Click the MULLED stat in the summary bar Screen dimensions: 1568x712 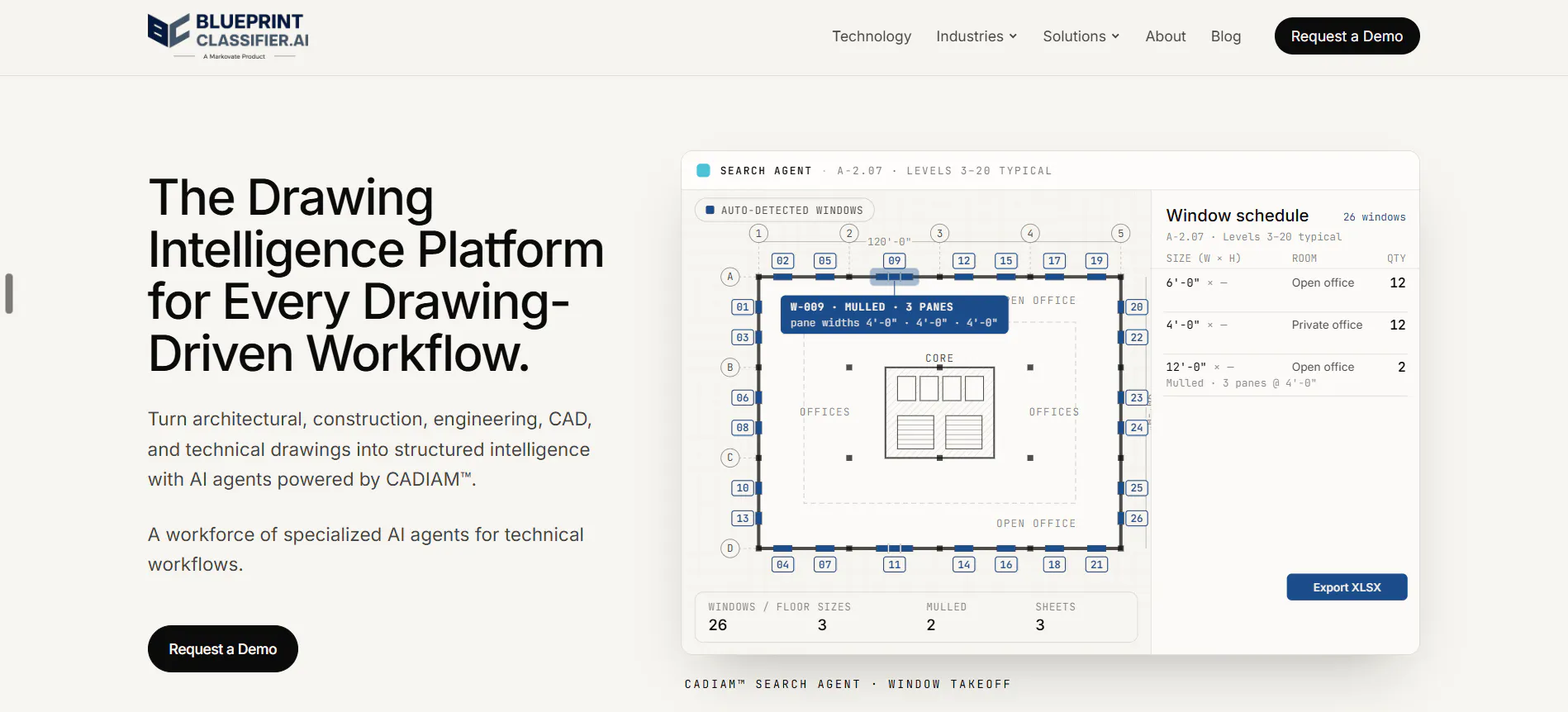[947, 616]
